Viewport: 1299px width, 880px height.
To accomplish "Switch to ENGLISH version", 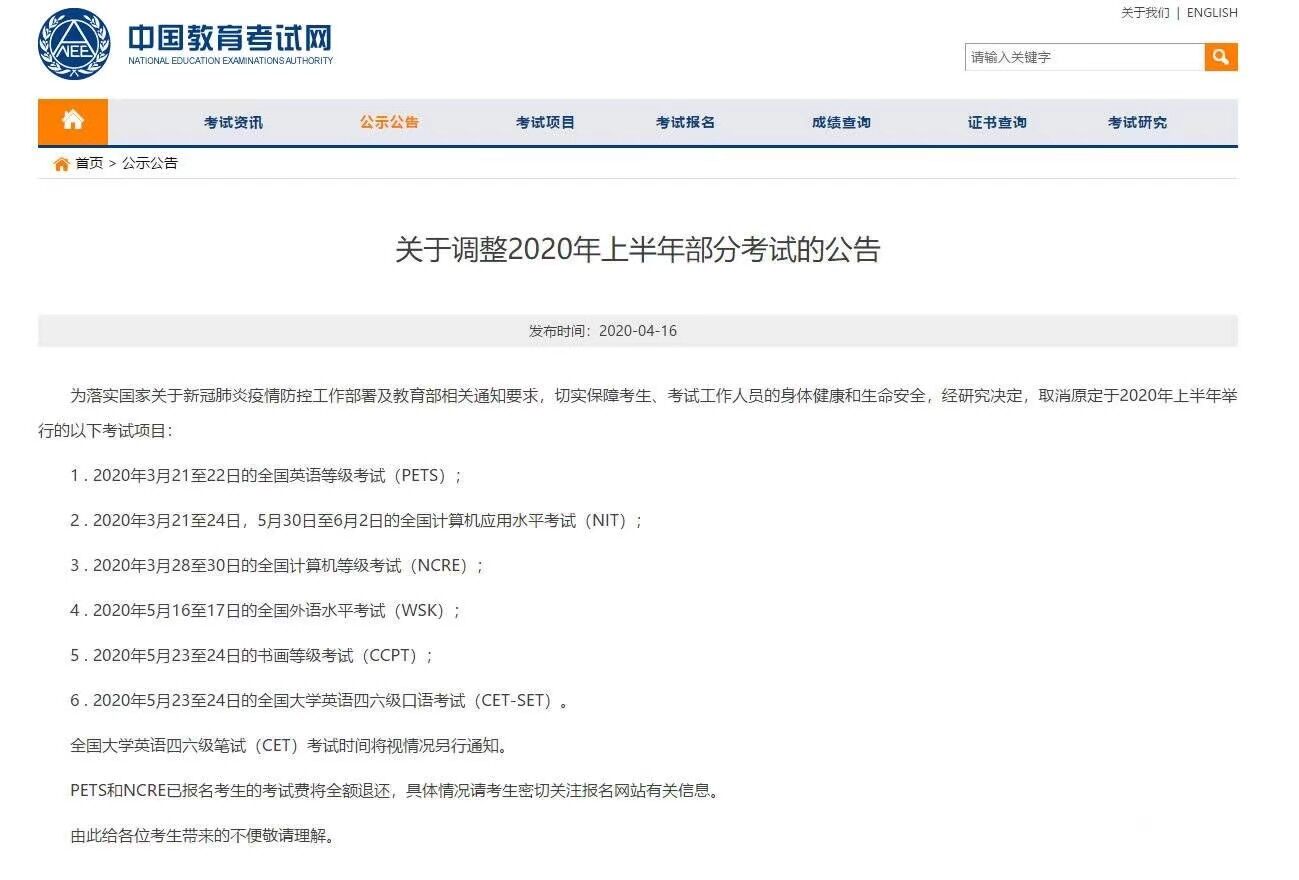I will point(1212,13).
